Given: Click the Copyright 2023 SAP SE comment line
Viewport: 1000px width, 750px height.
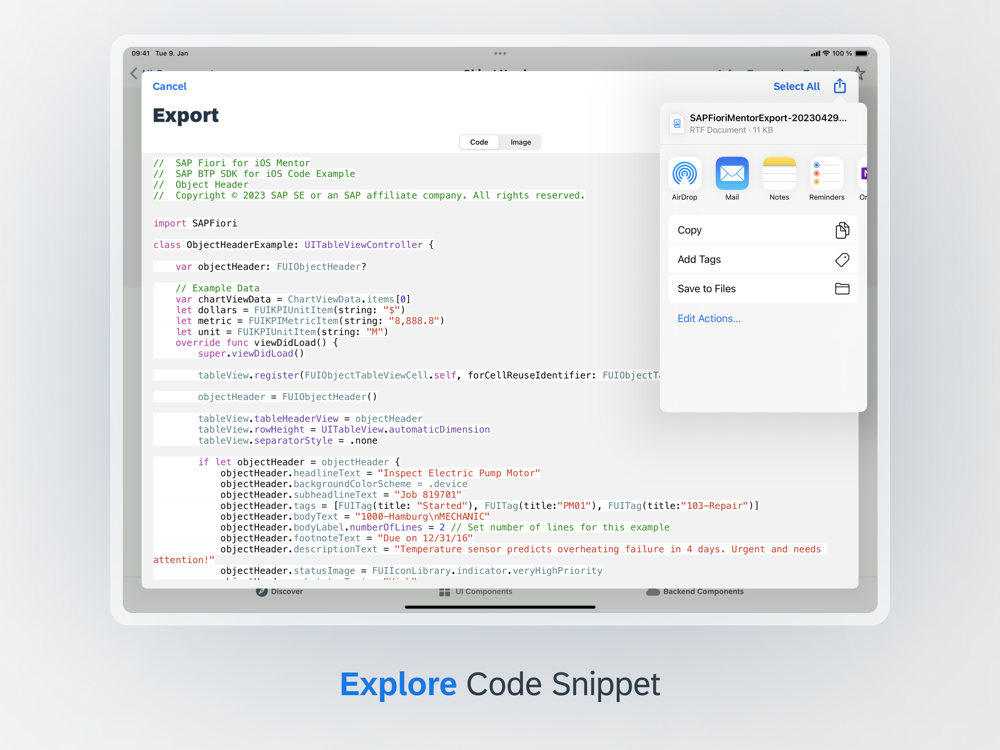Looking at the screenshot, I should [x=369, y=196].
